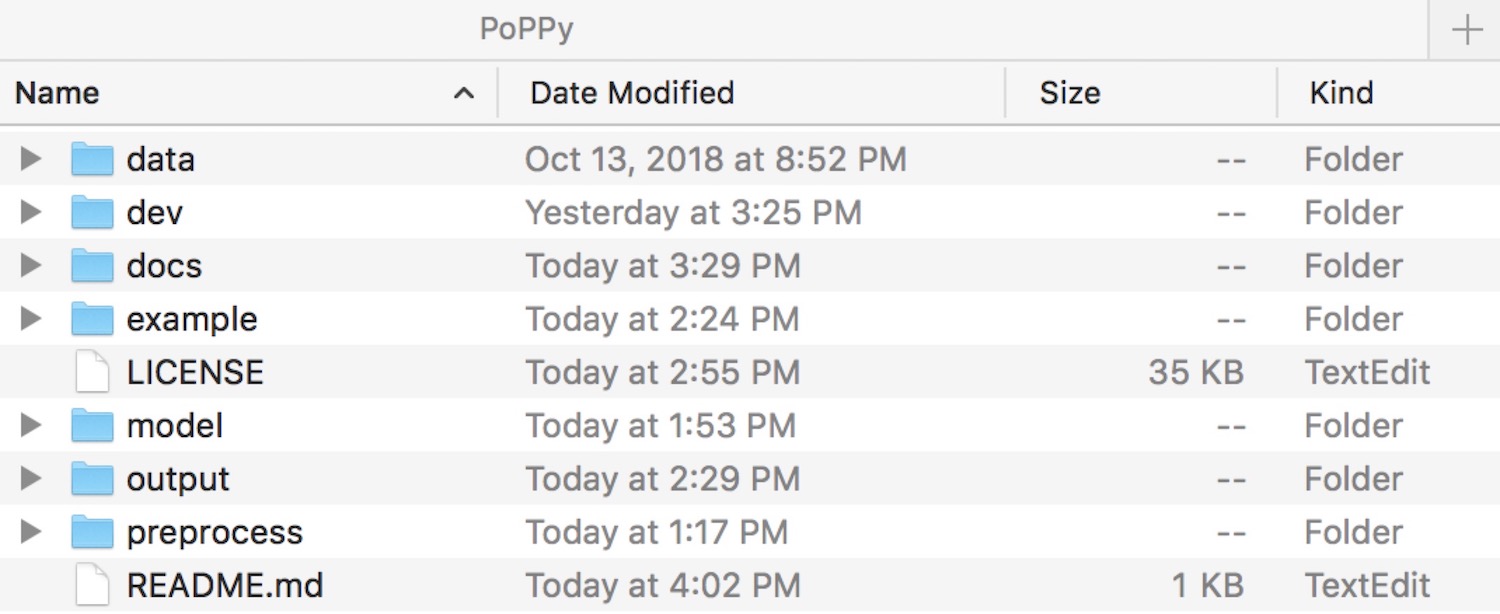Select the model folder icon
The height and width of the screenshot is (614, 1500).
tap(92, 426)
